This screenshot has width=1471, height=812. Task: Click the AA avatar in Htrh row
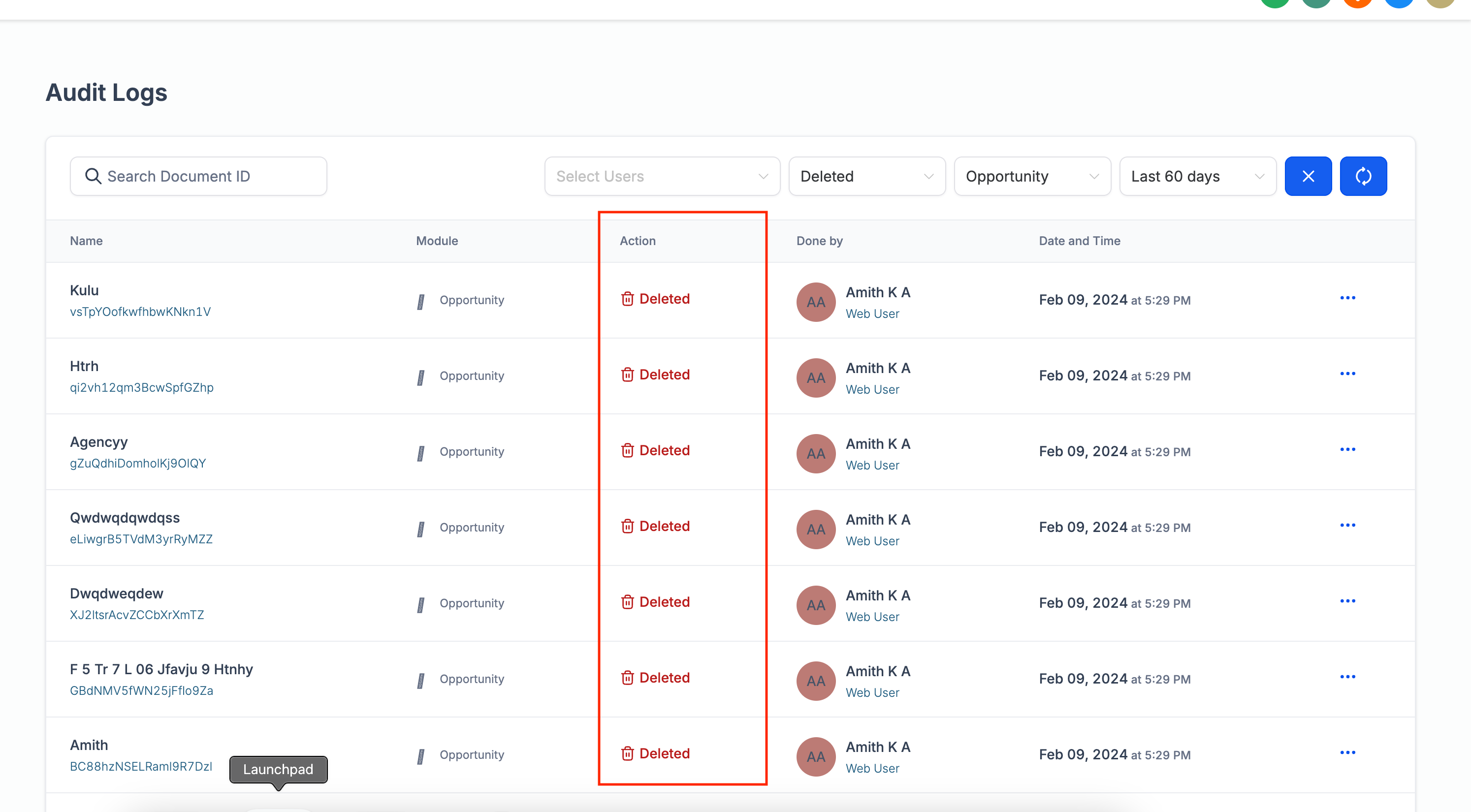pos(815,377)
